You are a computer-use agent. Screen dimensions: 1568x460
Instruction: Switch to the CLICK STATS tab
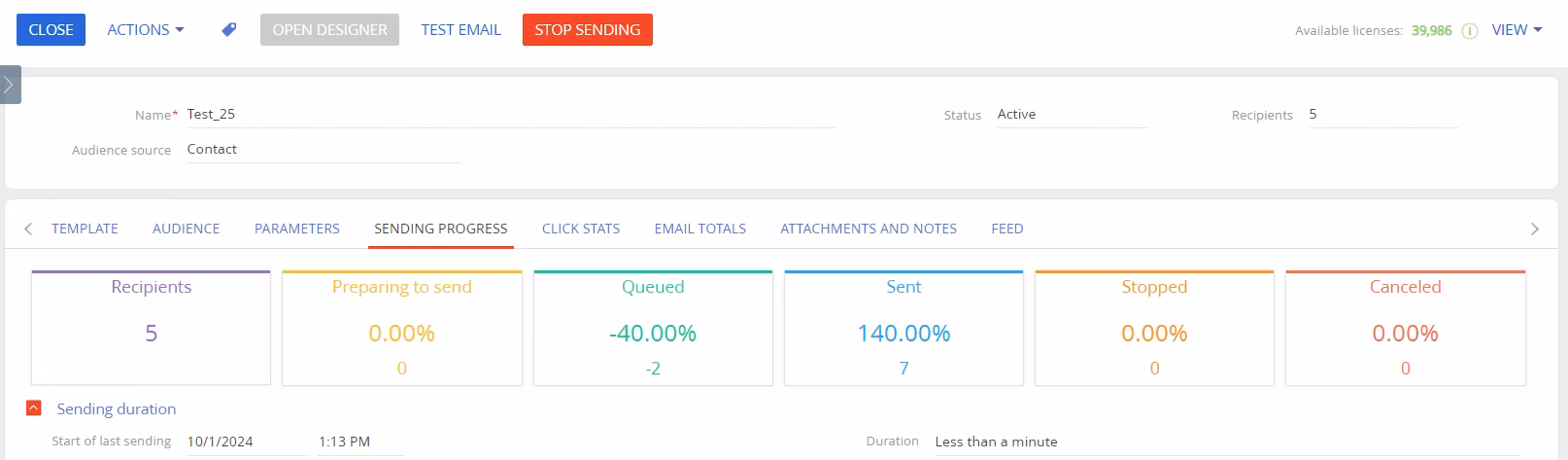(x=581, y=229)
